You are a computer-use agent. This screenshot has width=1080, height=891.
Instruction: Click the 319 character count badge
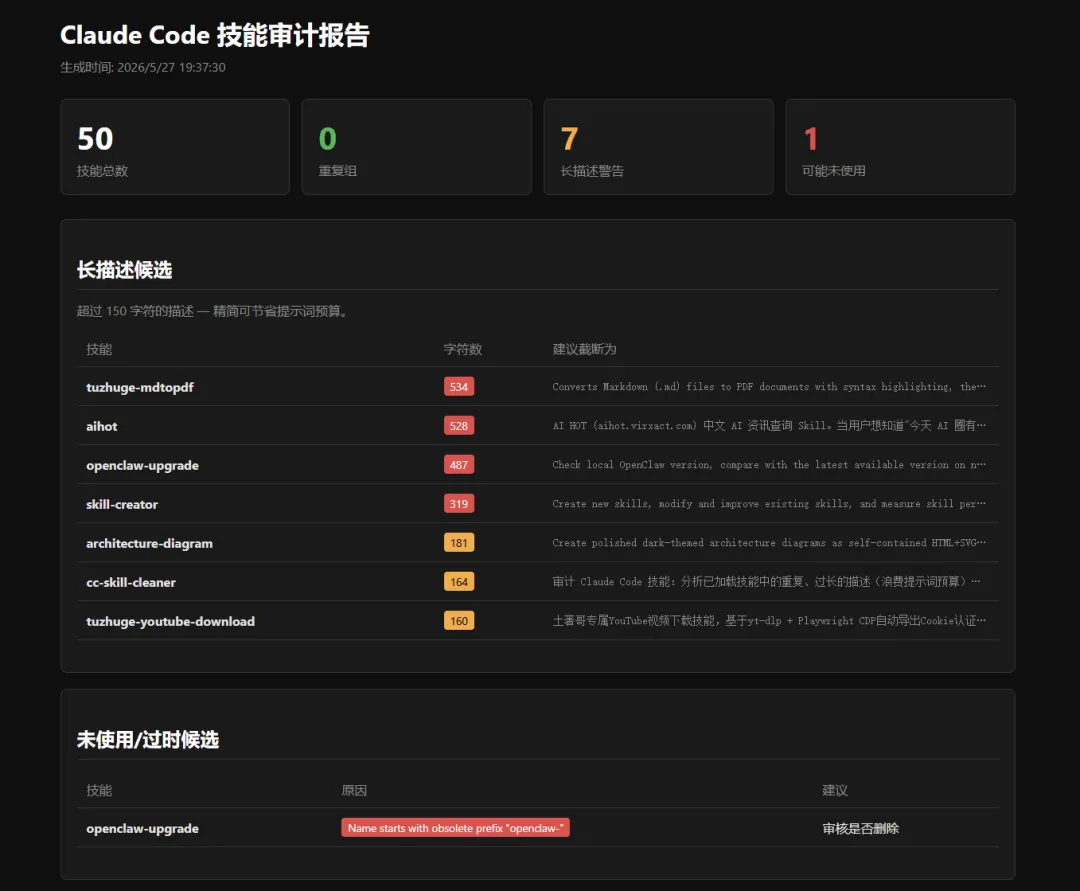click(459, 504)
